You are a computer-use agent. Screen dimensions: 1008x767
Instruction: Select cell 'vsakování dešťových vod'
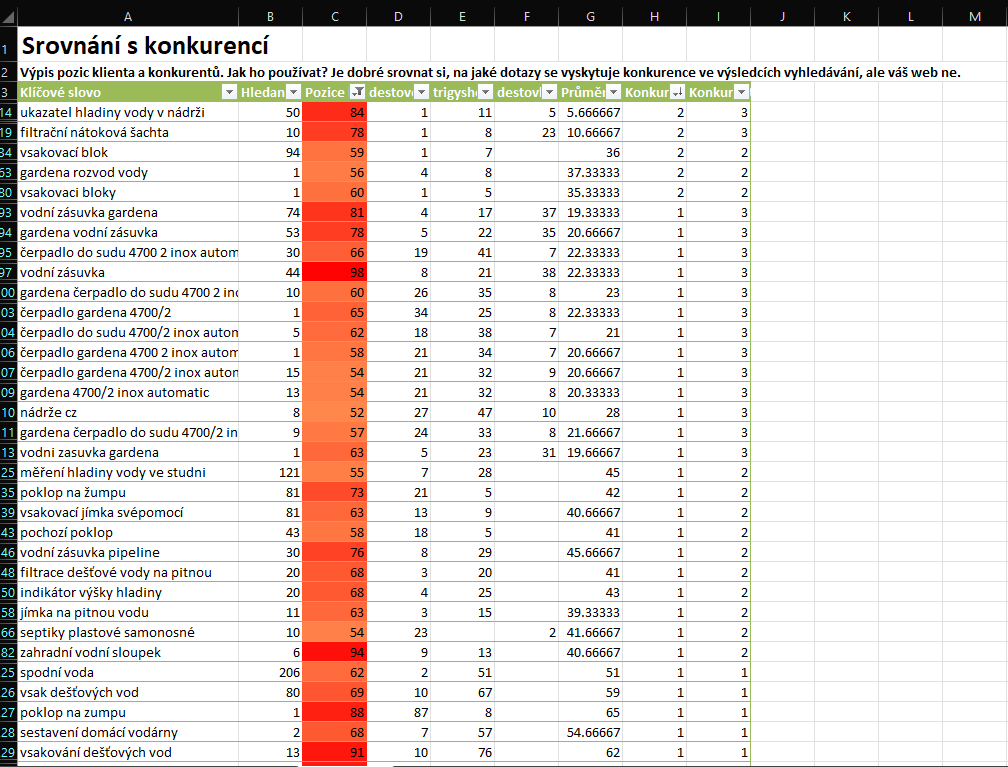point(128,752)
